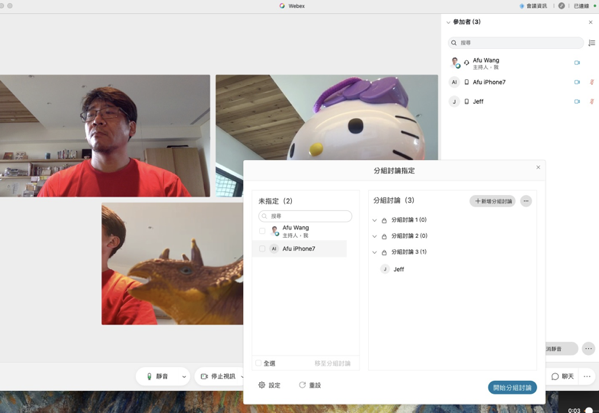
Task: Click Afu iPhone7's mobile device icon
Action: point(466,82)
